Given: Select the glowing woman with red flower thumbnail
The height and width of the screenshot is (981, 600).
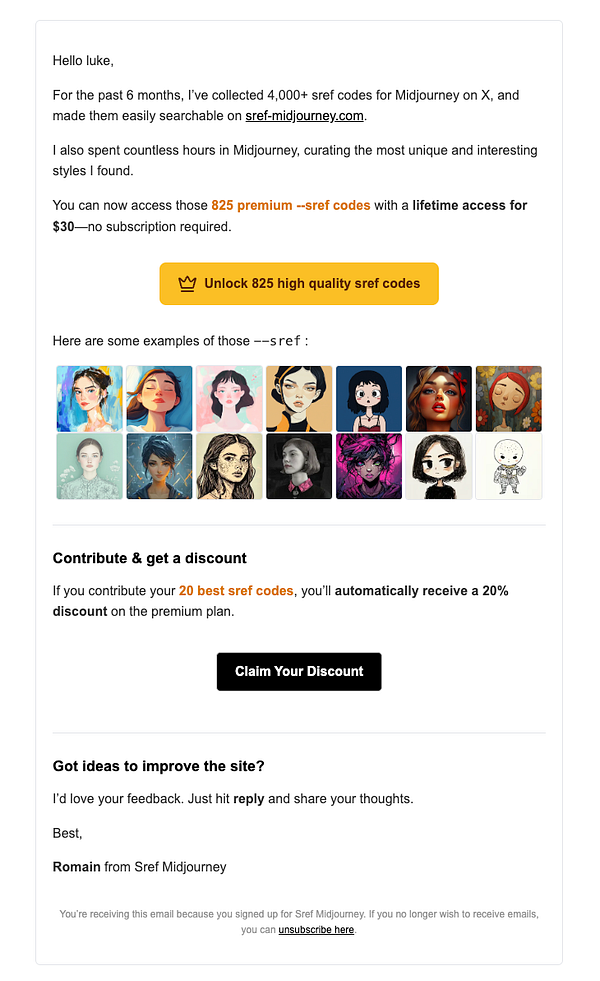Looking at the screenshot, I should click(439, 398).
